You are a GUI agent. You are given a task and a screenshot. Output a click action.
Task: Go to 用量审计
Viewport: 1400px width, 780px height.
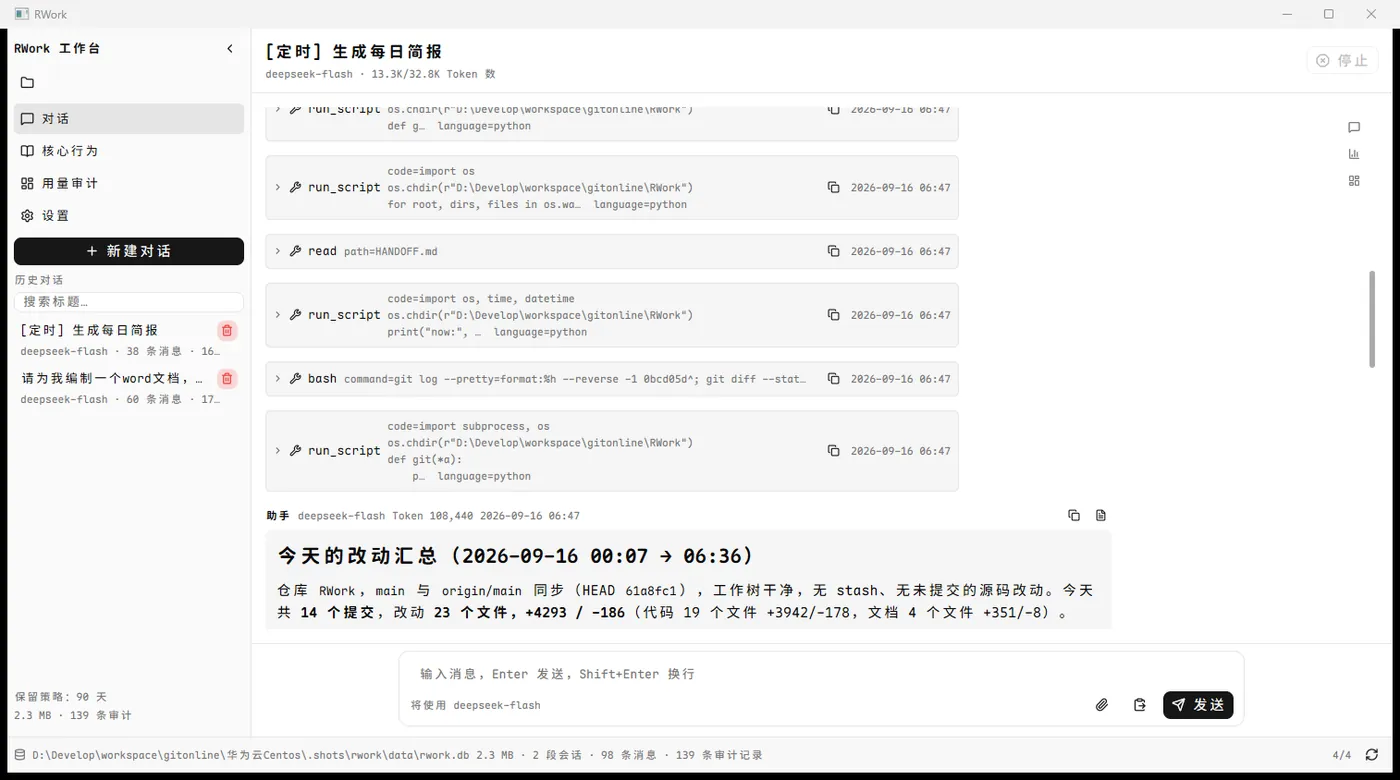click(129, 183)
